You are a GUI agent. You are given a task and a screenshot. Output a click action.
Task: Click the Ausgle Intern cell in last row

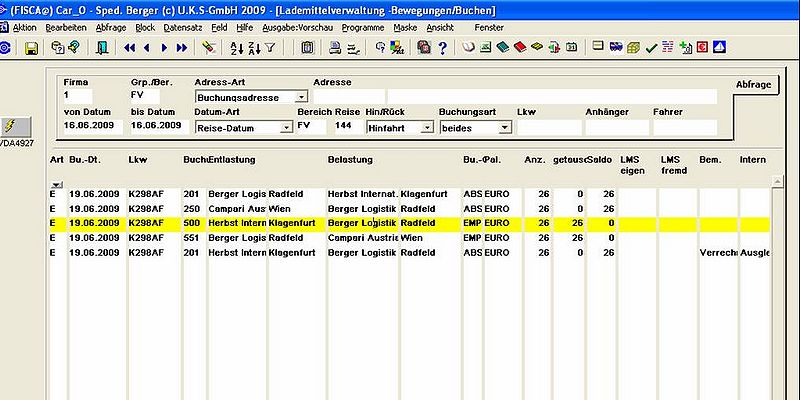(755, 253)
